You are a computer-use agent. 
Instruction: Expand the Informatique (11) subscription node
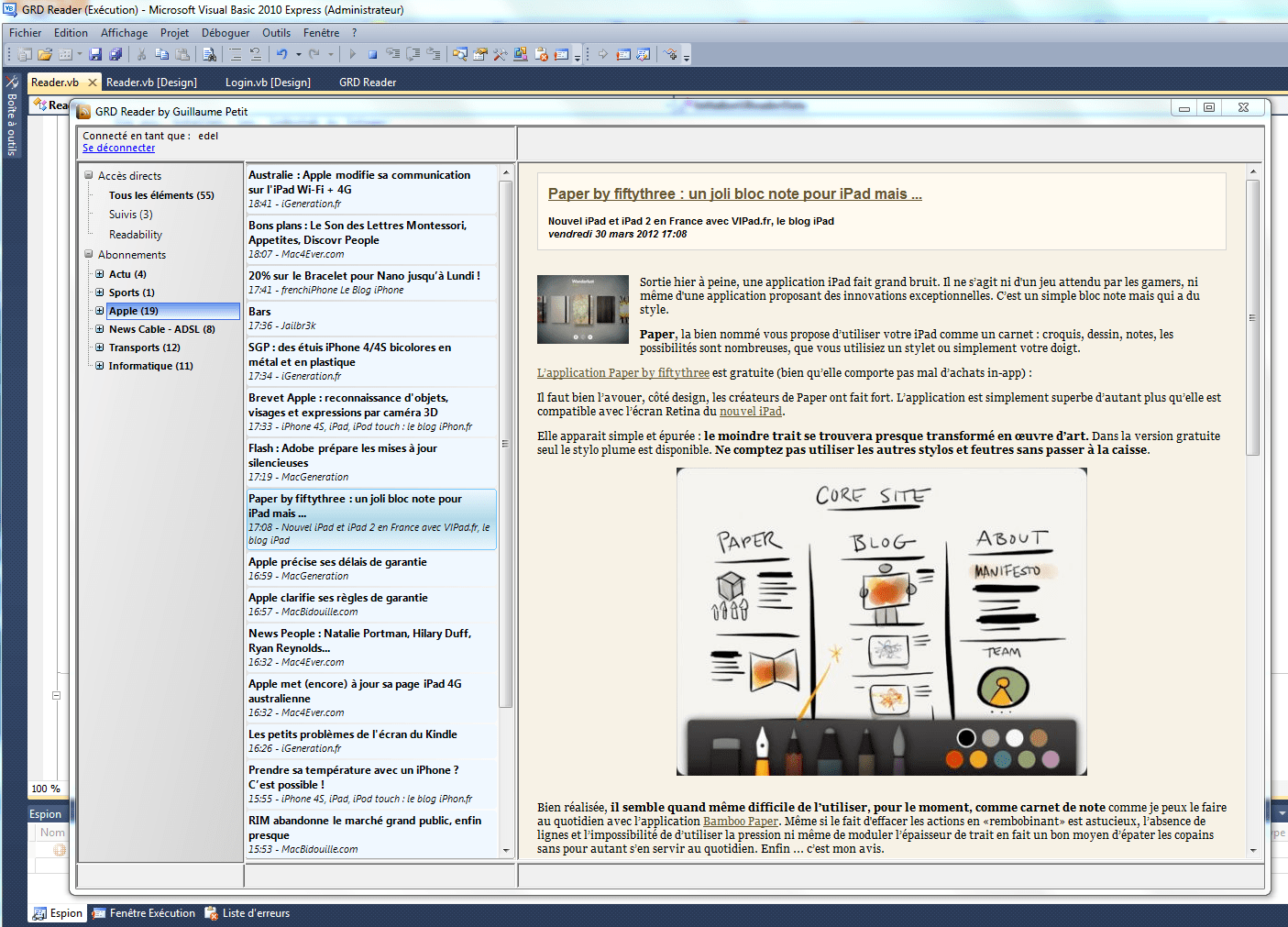(100, 366)
